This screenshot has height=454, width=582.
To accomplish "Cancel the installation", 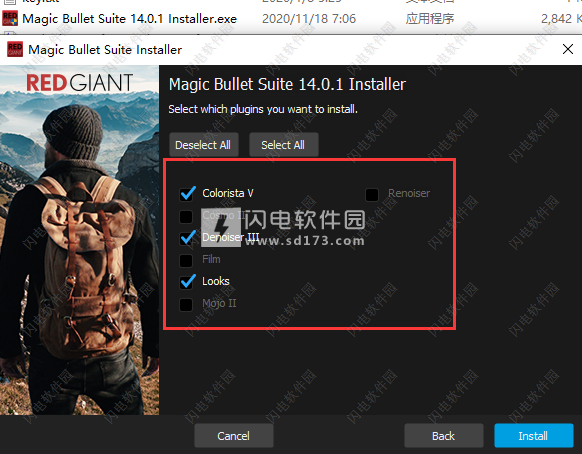I will tap(234, 436).
